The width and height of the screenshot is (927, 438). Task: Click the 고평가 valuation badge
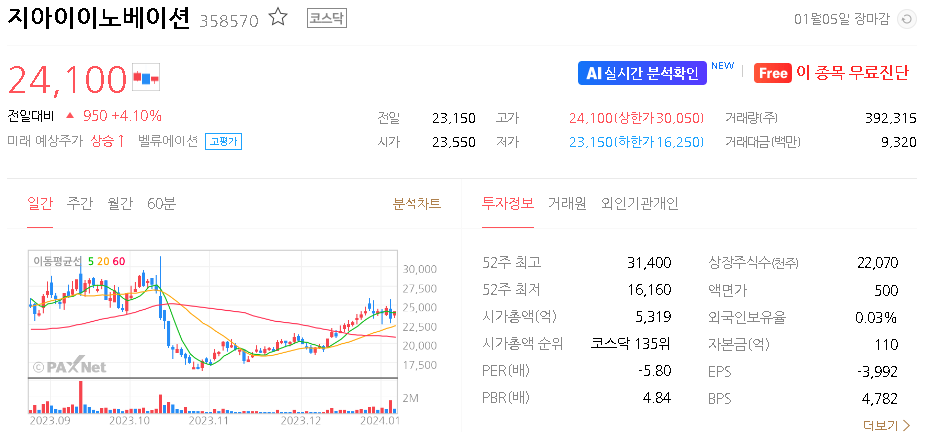tap(223, 142)
